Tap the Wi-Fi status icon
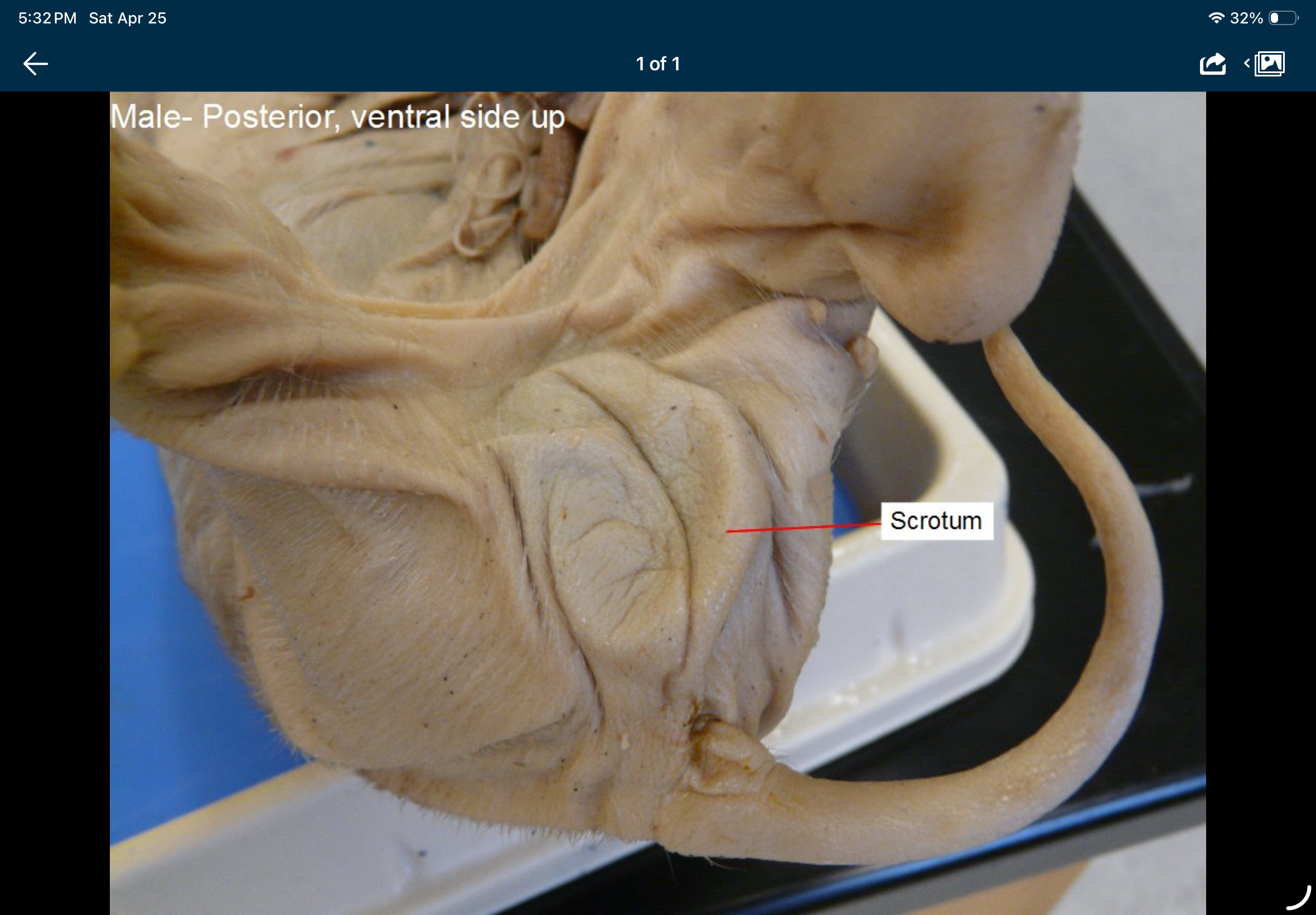This screenshot has width=1316, height=915. point(1216,18)
